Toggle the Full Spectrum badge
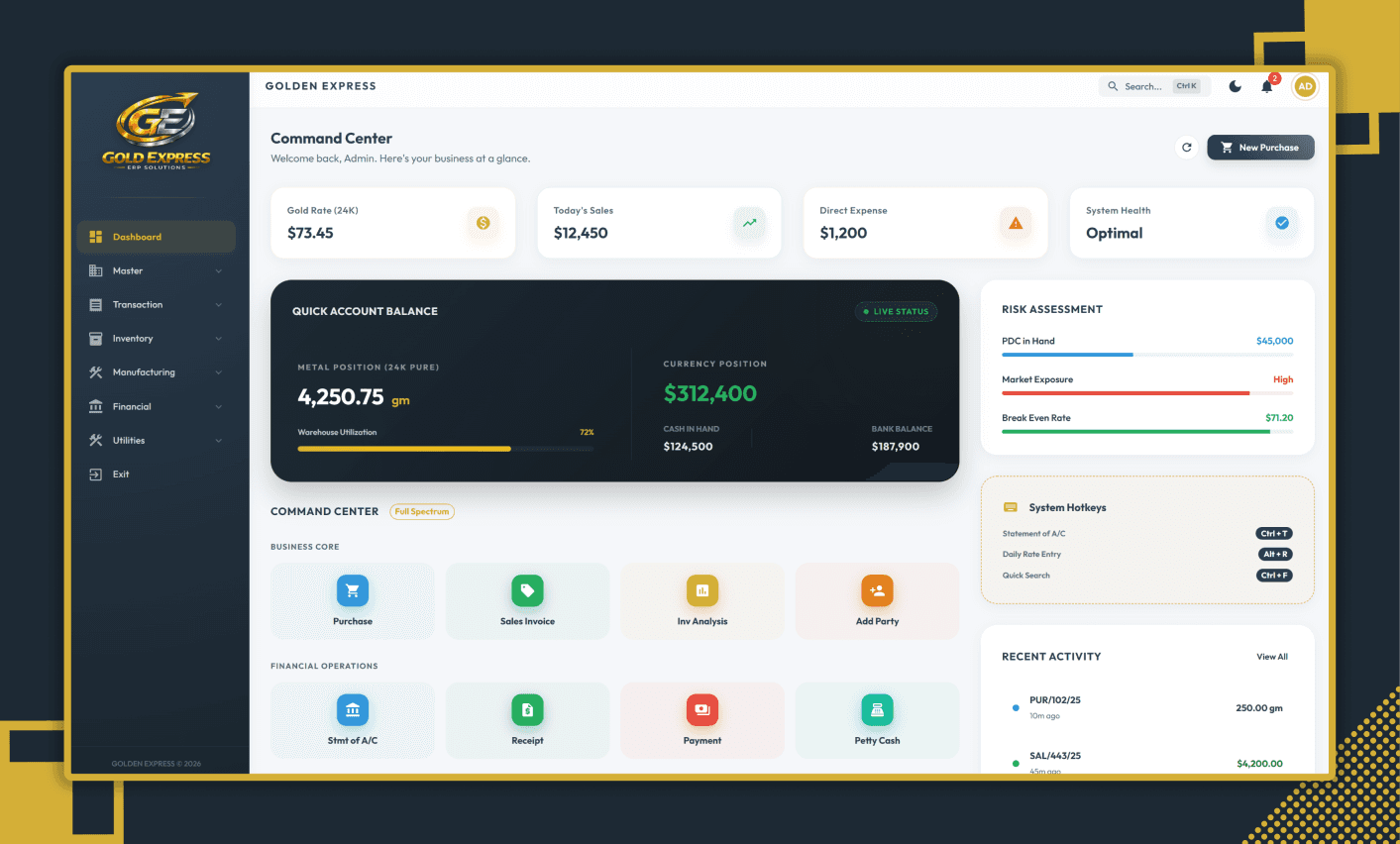1400x844 pixels. pos(422,512)
